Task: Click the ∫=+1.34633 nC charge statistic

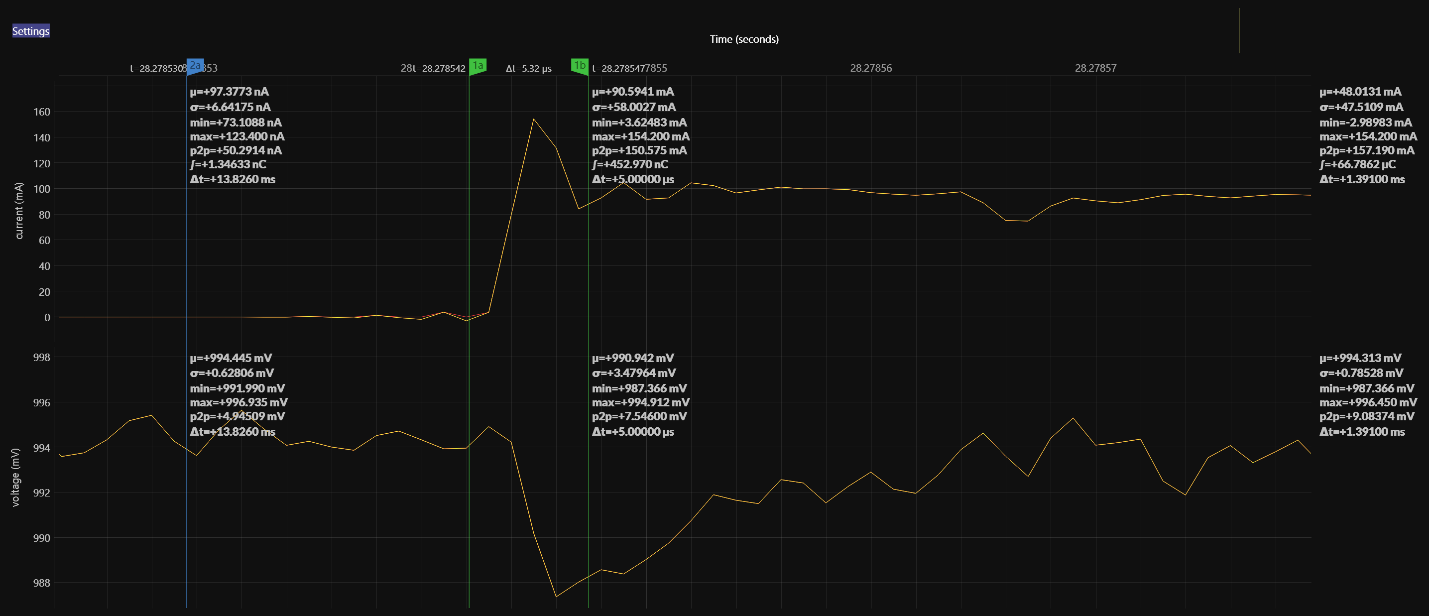Action: [226, 165]
